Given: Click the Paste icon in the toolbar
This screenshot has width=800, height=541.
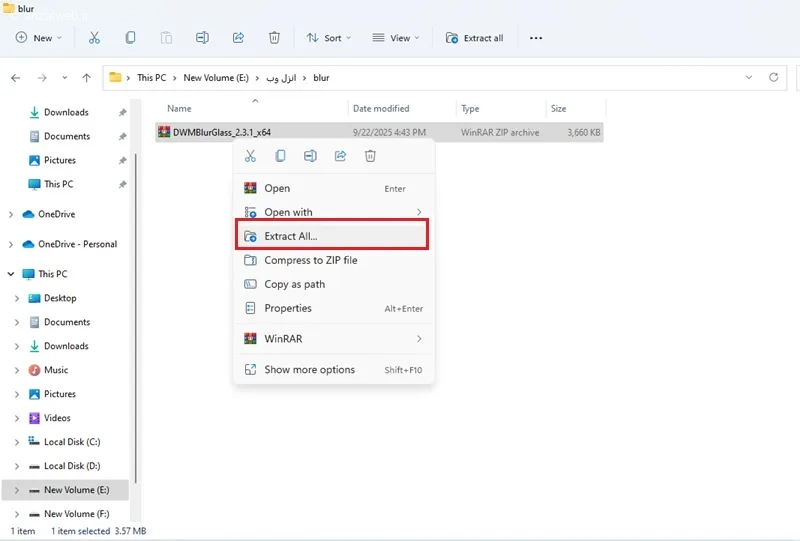Looking at the screenshot, I should pos(166,38).
